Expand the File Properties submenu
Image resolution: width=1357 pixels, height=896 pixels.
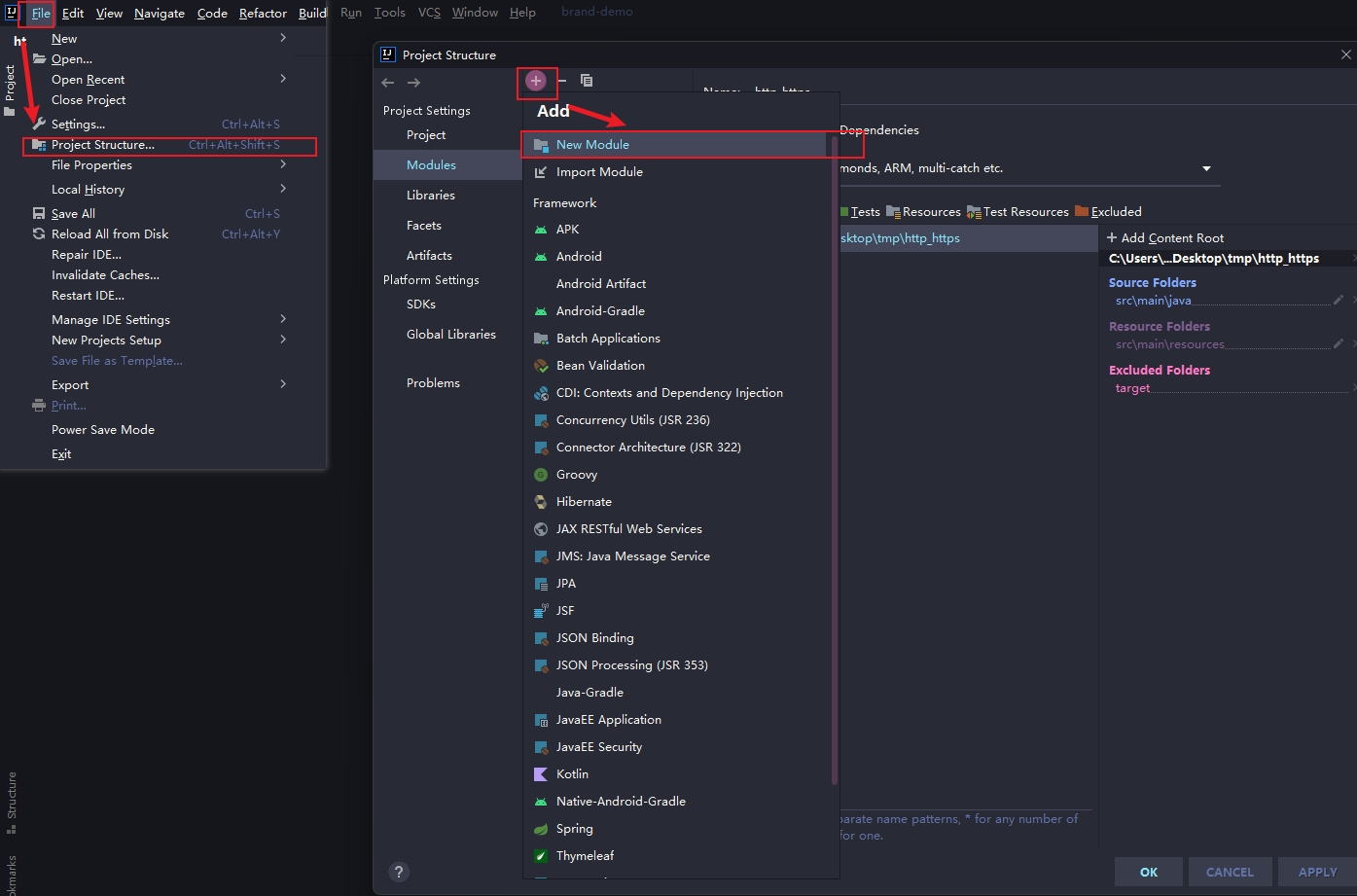[x=283, y=164]
